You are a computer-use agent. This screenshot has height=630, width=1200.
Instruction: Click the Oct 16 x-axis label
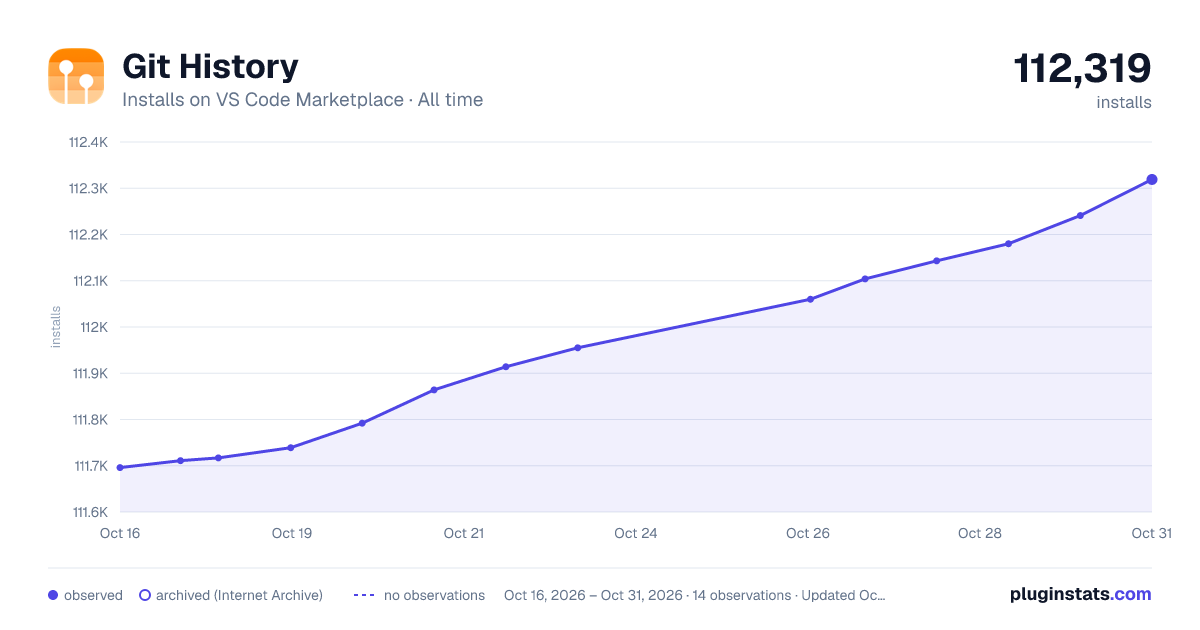[120, 533]
